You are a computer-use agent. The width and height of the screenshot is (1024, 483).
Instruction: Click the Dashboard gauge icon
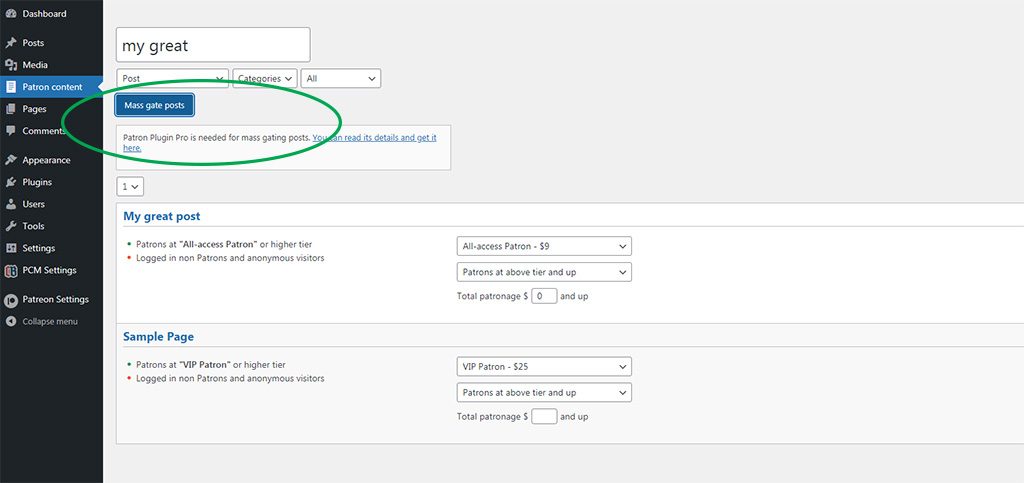[10, 14]
